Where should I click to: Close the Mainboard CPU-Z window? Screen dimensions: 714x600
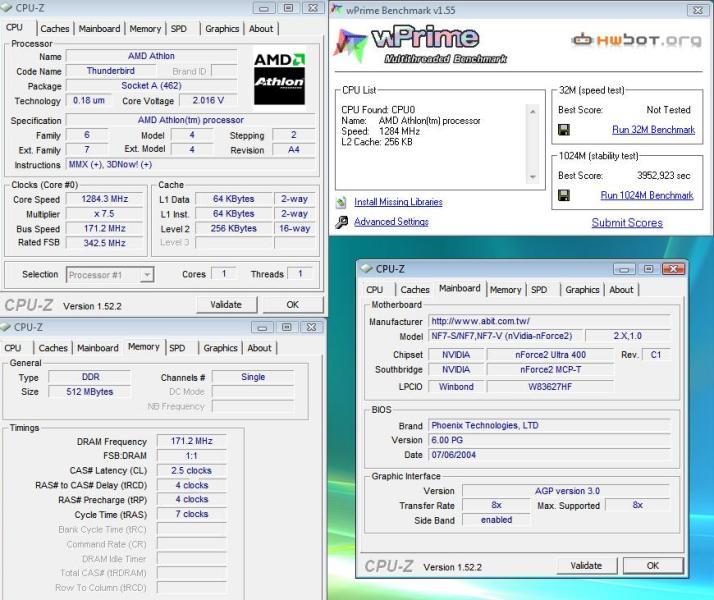point(673,269)
